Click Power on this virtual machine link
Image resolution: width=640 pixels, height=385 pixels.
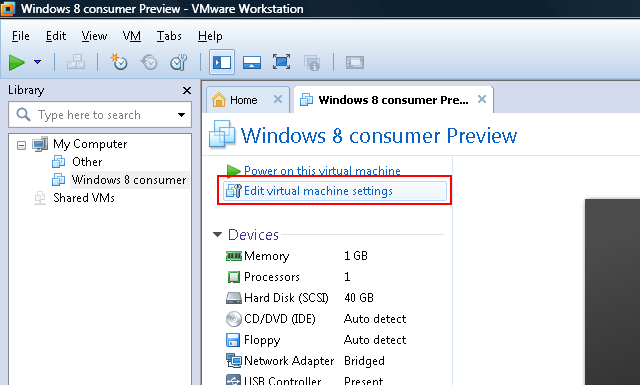(x=322, y=171)
